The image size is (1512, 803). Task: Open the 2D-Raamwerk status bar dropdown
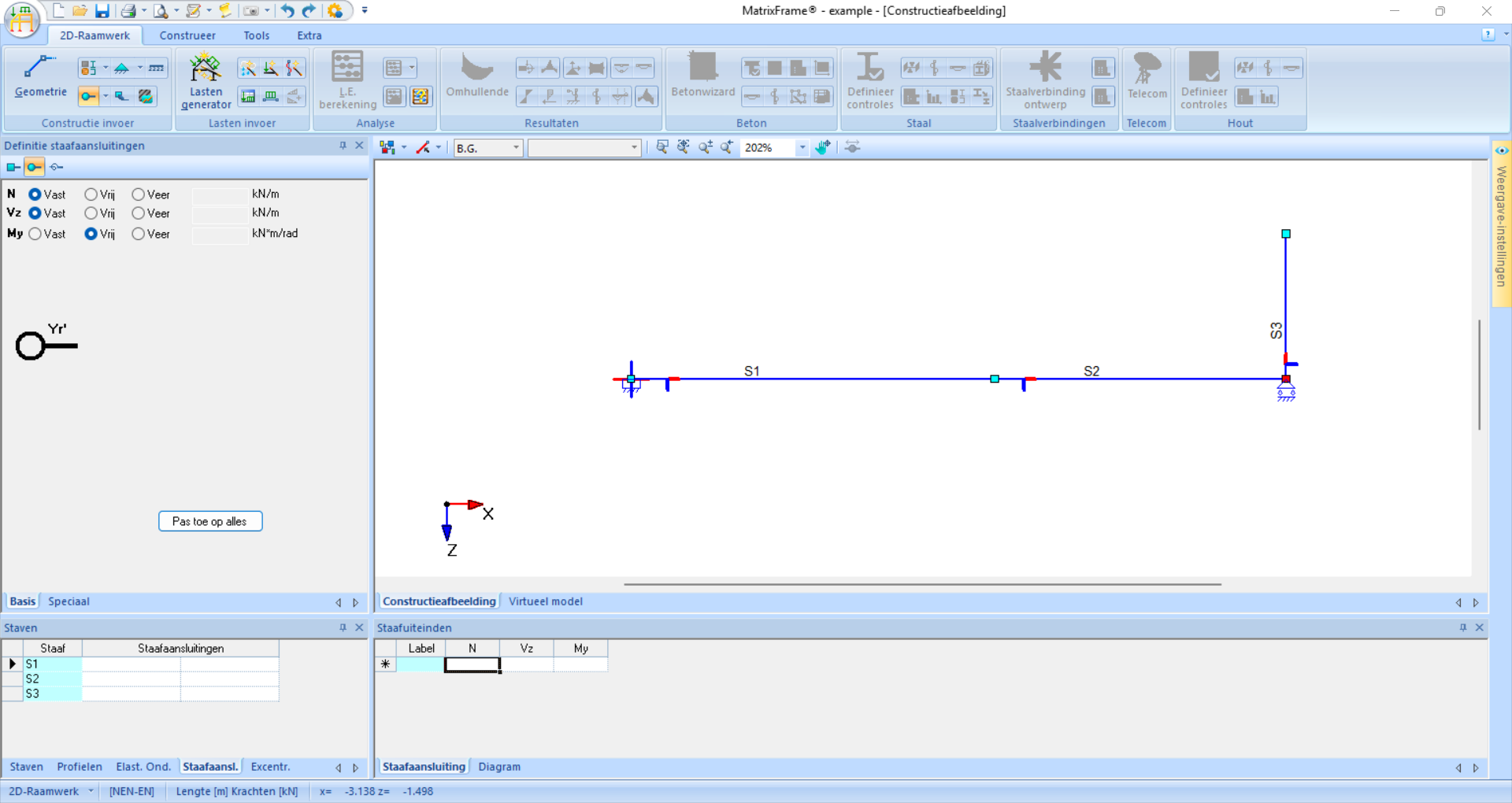(x=91, y=791)
